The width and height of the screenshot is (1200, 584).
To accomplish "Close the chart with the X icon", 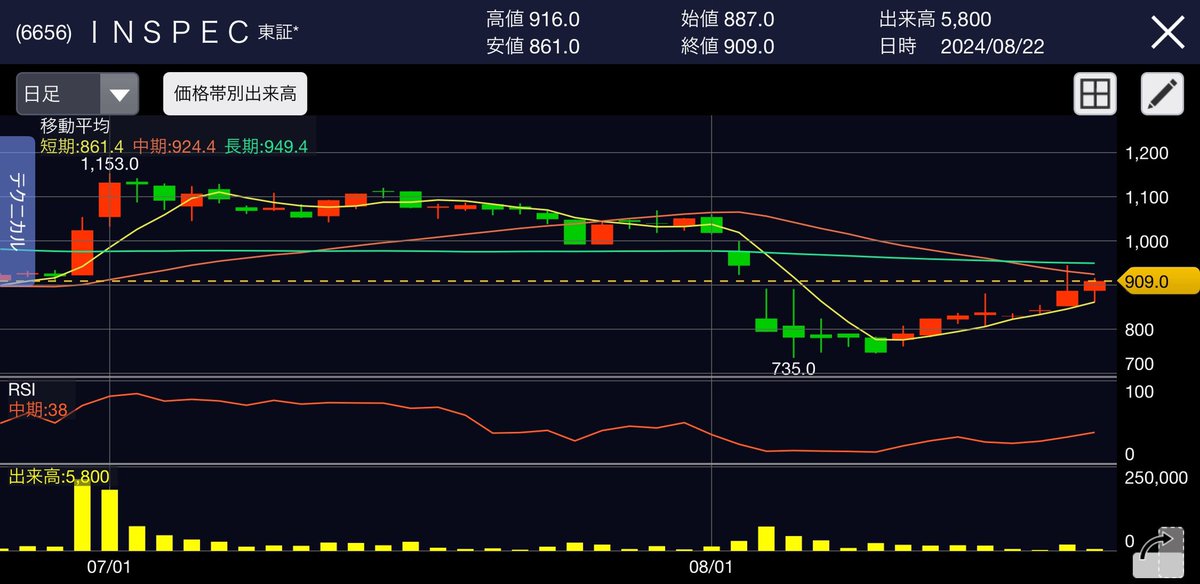I will point(1167,33).
